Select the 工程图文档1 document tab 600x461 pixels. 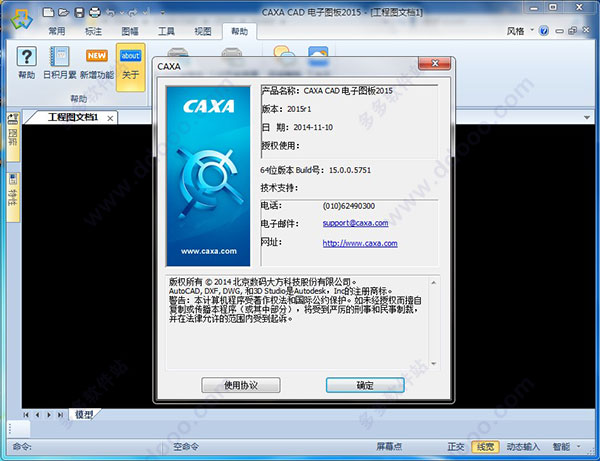coord(73,117)
